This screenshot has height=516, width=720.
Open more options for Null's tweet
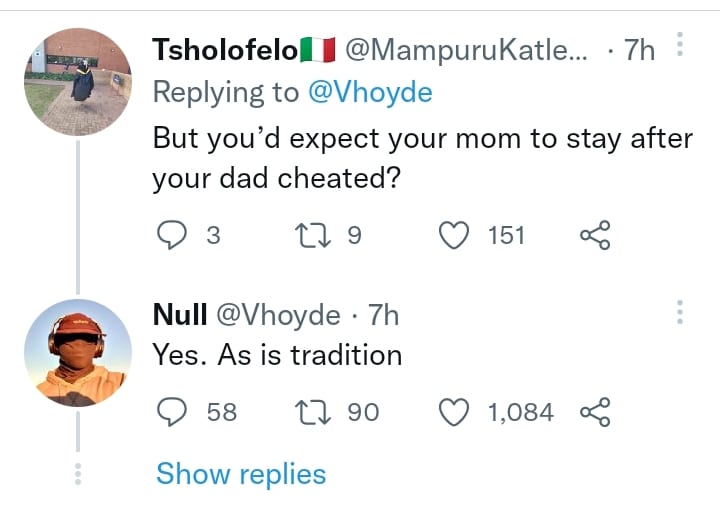tap(680, 313)
